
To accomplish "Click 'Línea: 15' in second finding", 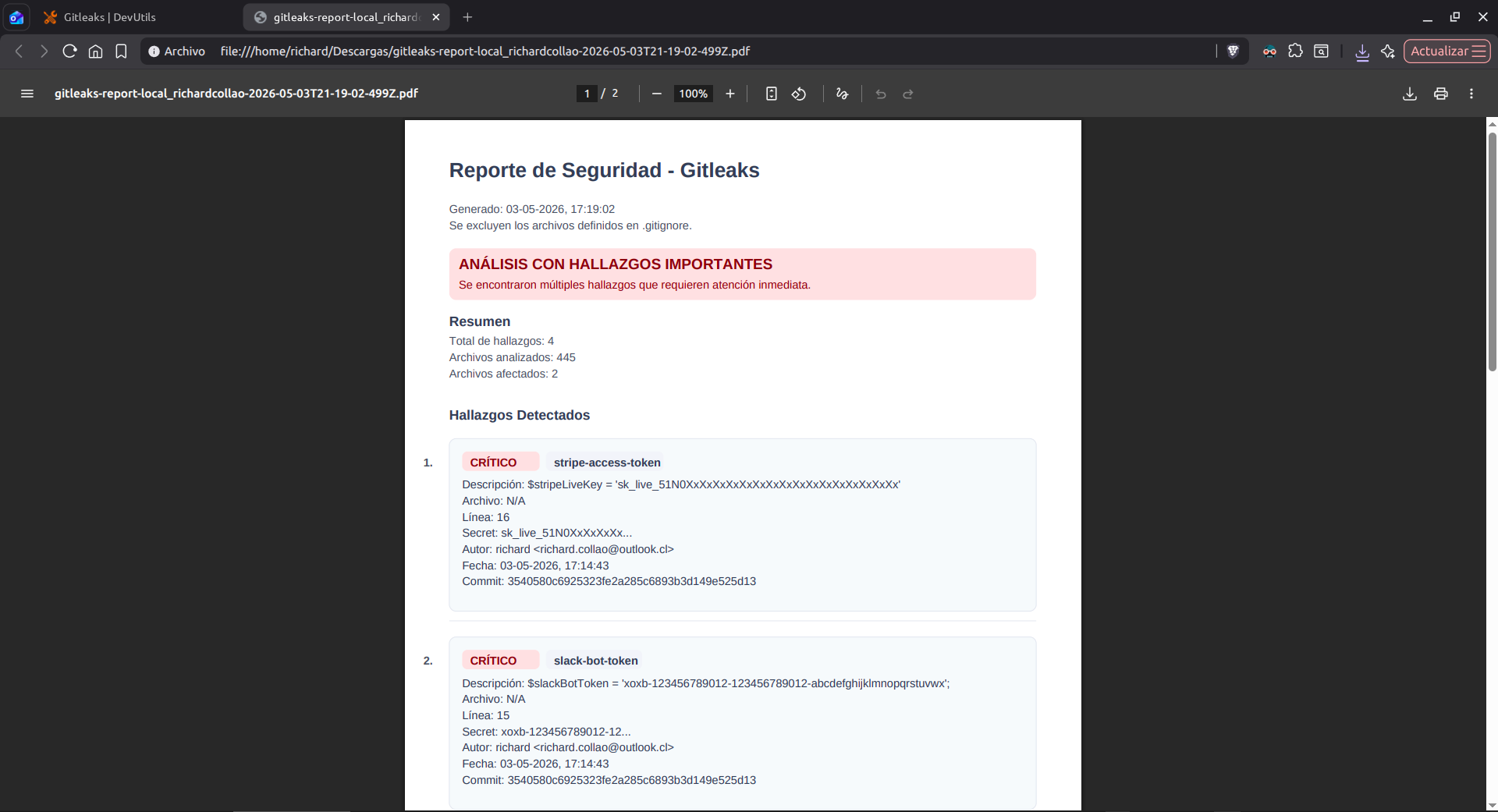I will pos(485,715).
